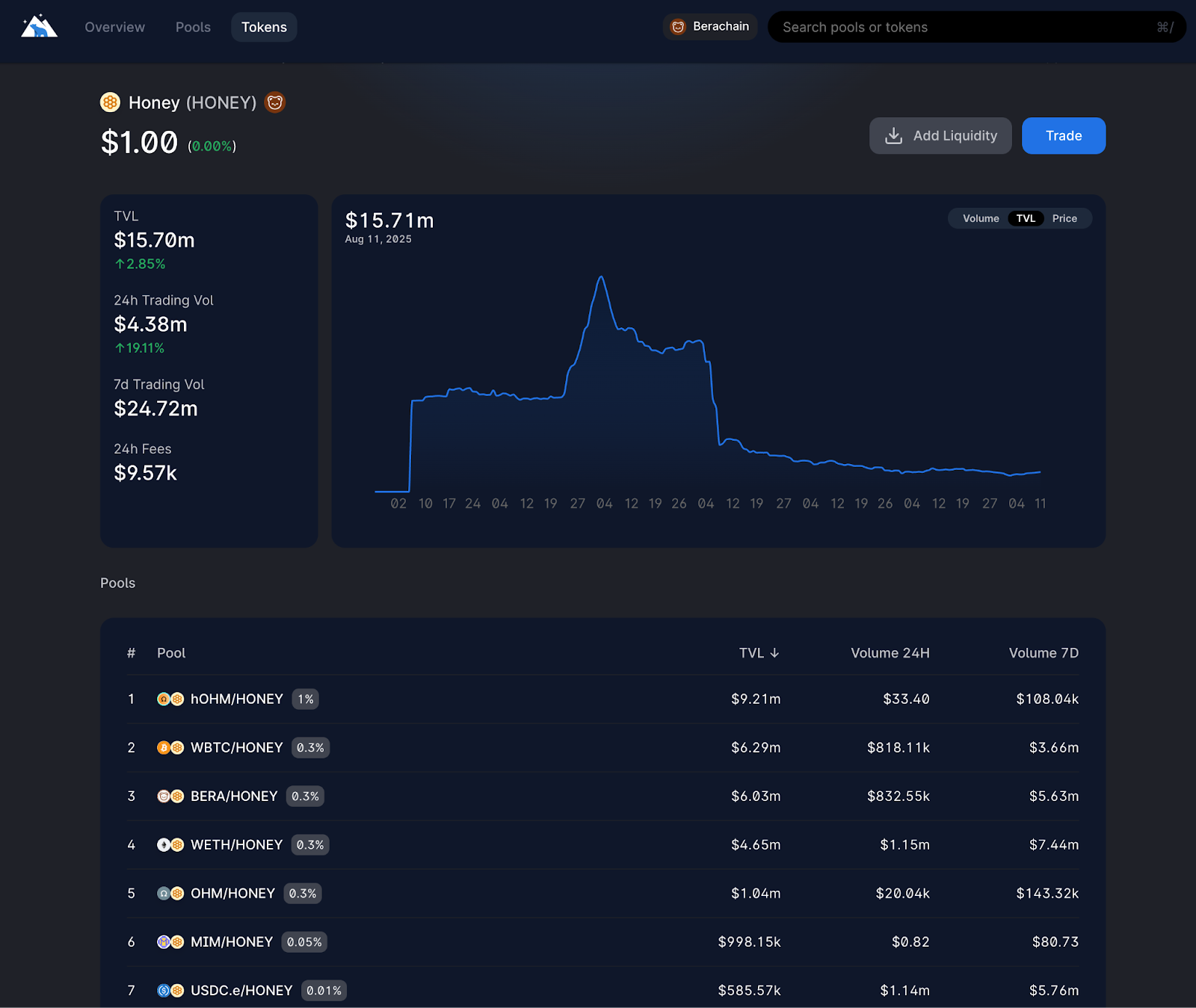This screenshot has width=1196, height=1008.
Task: Switch chart view to Volume
Action: pos(979,218)
